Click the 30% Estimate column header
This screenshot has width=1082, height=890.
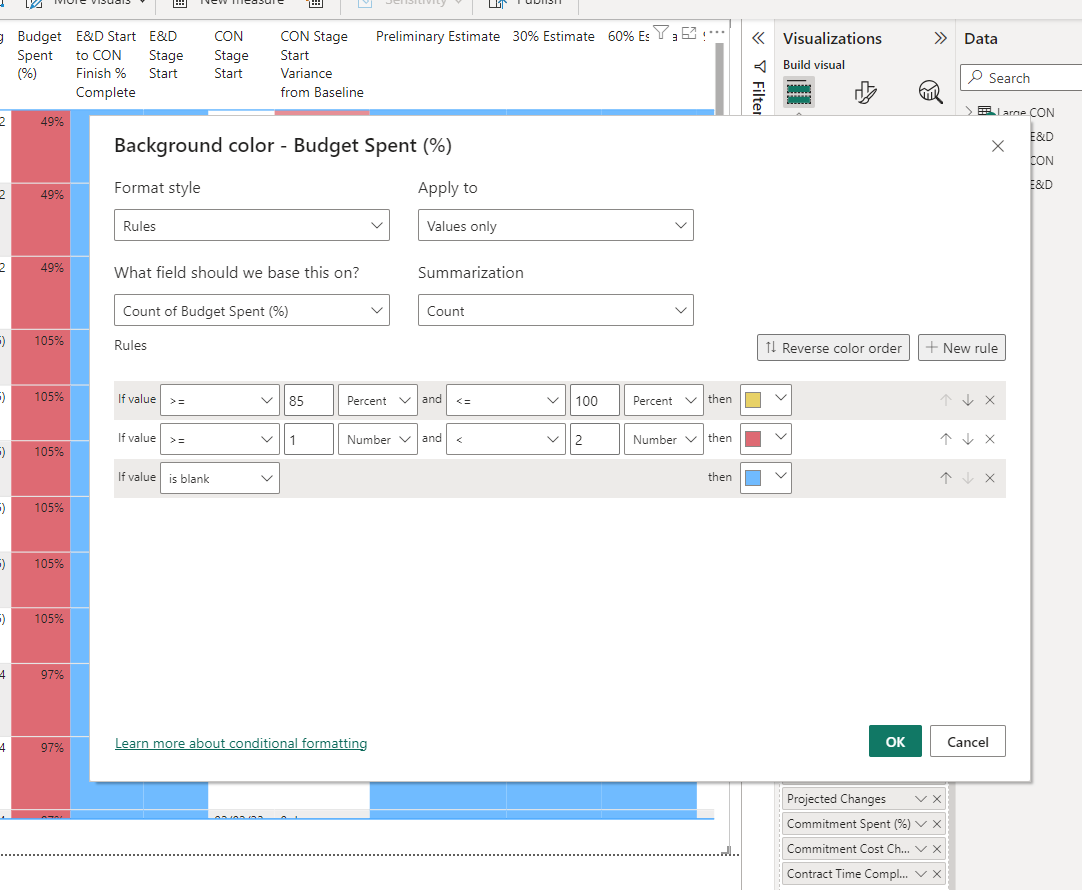point(553,36)
